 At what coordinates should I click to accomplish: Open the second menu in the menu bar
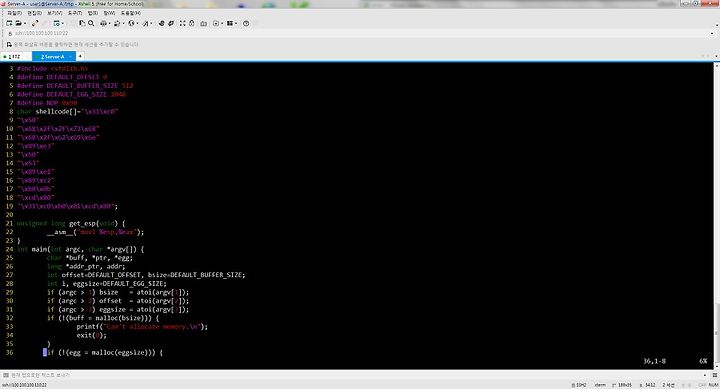point(34,13)
